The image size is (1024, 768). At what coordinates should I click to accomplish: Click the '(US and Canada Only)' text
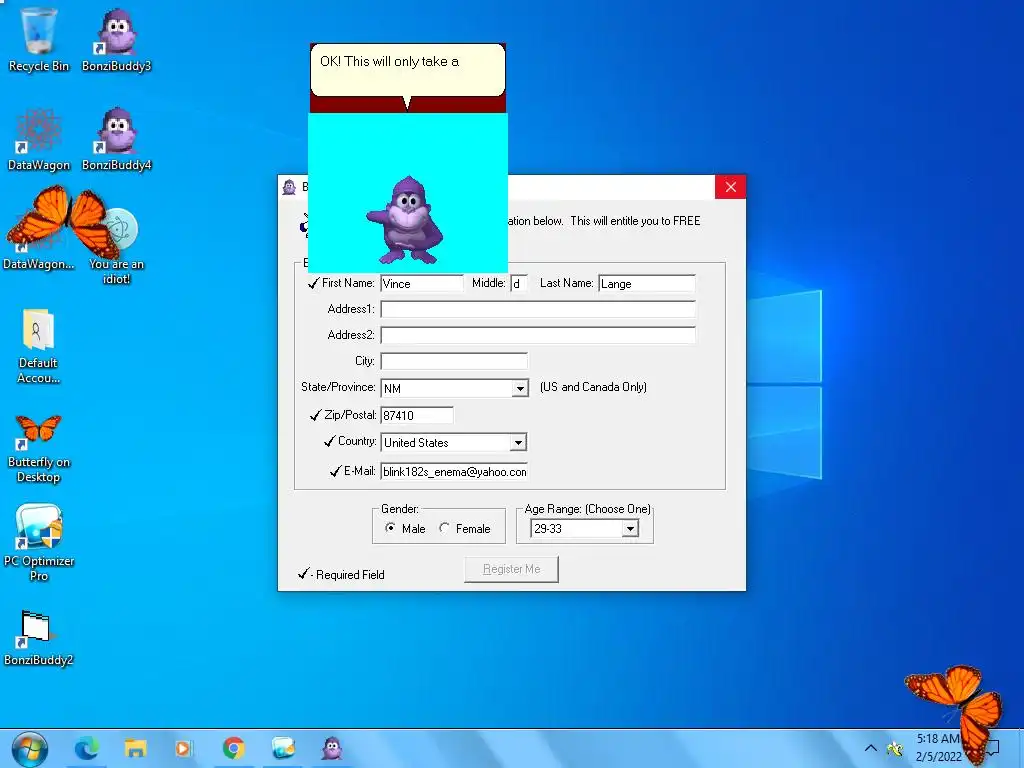tap(593, 387)
